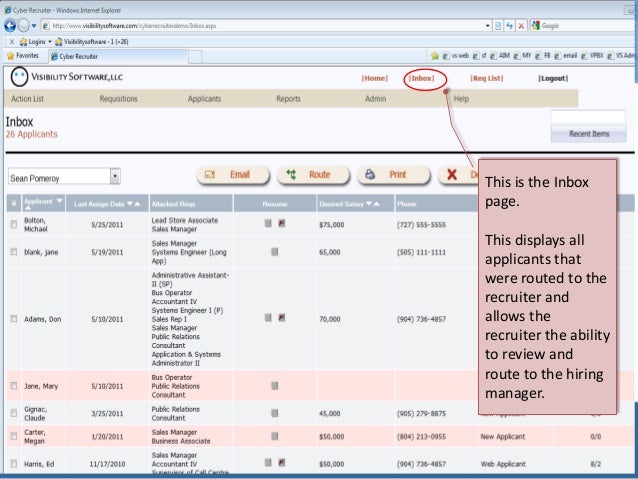Click the browser Back arrow button
Screen dimensions: 638x479
click(10, 26)
